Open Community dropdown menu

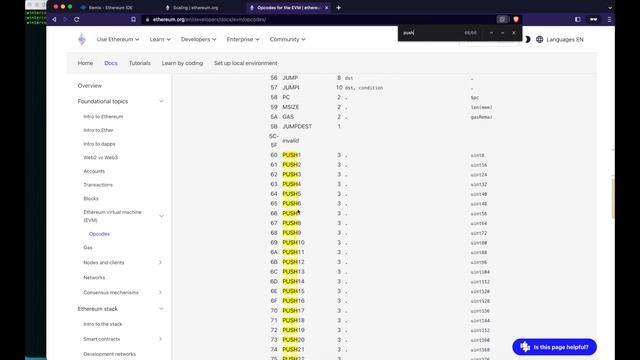[287, 39]
